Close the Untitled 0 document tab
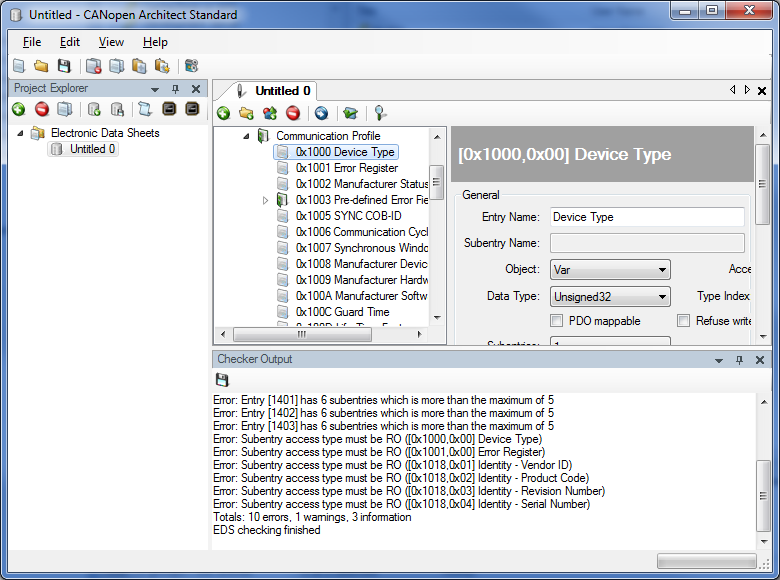This screenshot has height=580, width=780. pyautogui.click(x=762, y=91)
